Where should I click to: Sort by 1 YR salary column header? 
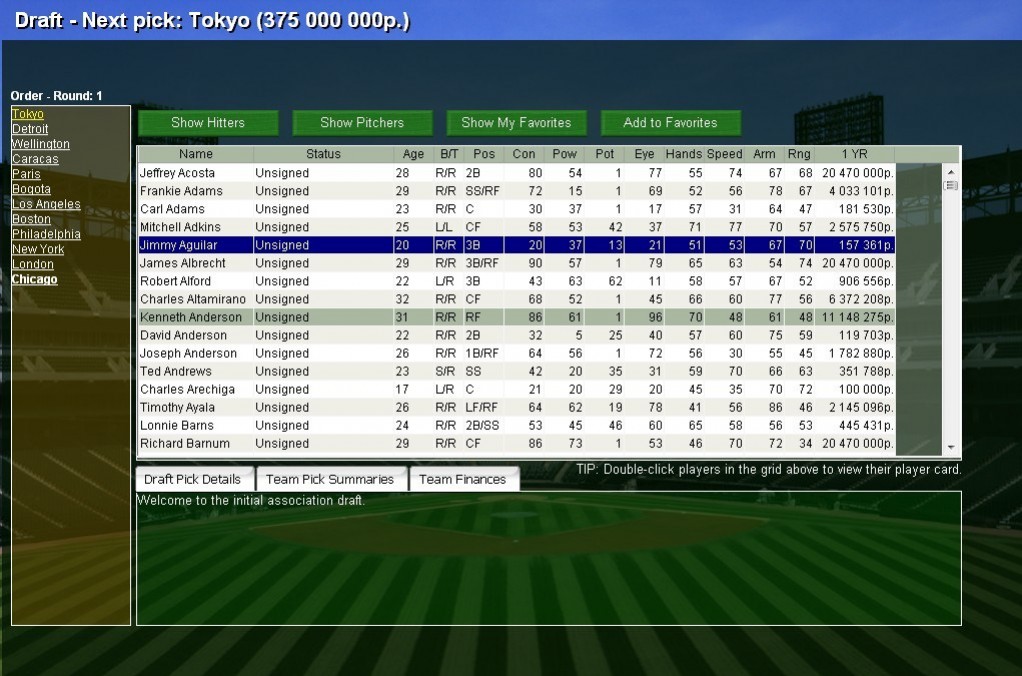(x=854, y=154)
